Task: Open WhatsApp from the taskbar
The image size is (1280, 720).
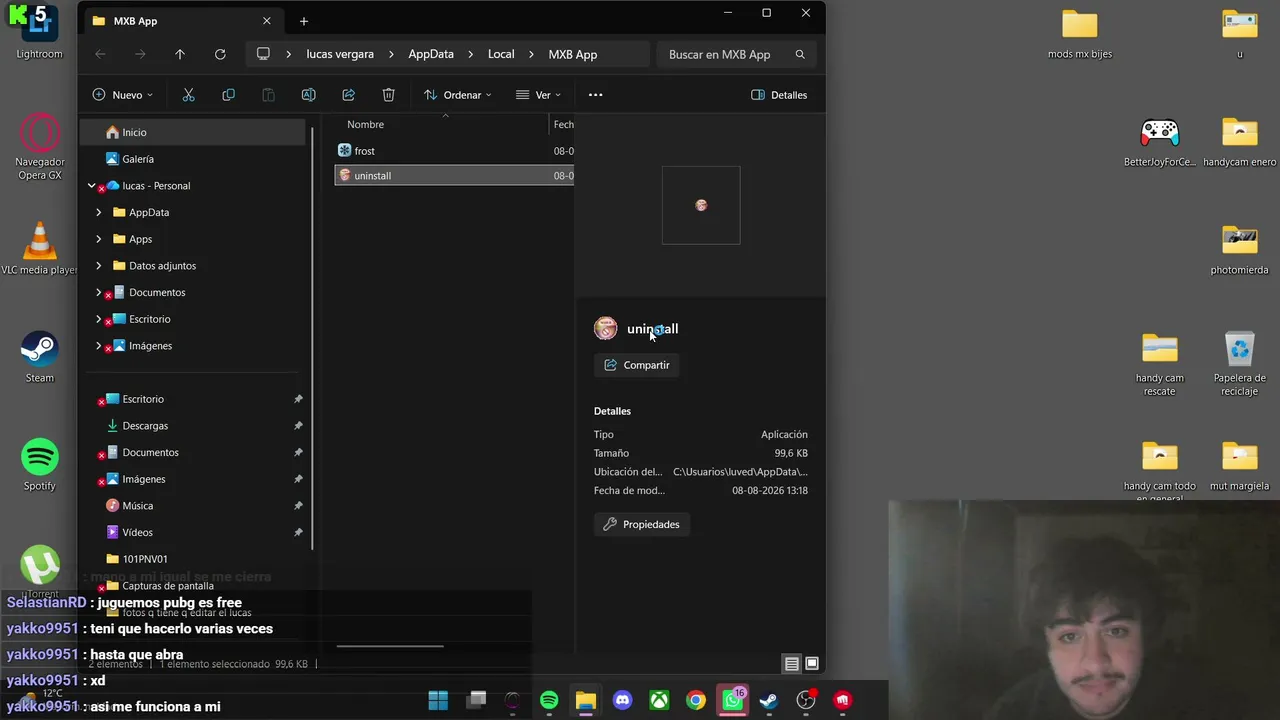Action: pos(733,700)
